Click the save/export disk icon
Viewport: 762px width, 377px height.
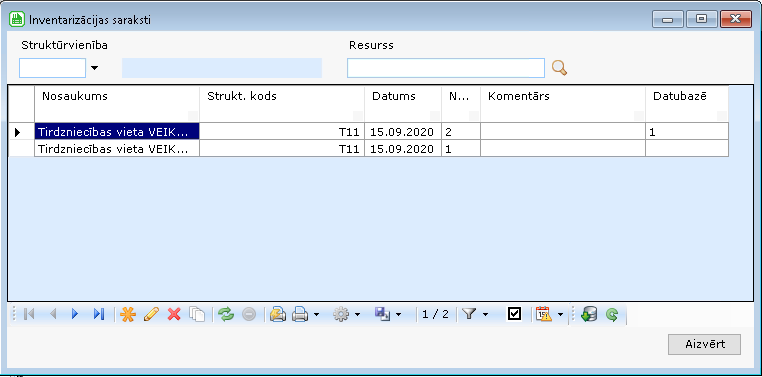pyautogui.click(x=381, y=315)
